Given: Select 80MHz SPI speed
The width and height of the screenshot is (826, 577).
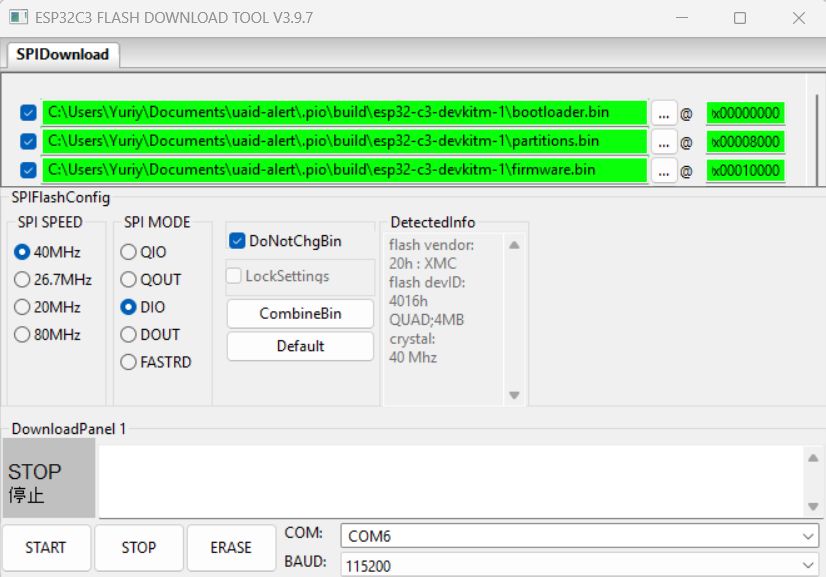Looking at the screenshot, I should pos(47,335).
